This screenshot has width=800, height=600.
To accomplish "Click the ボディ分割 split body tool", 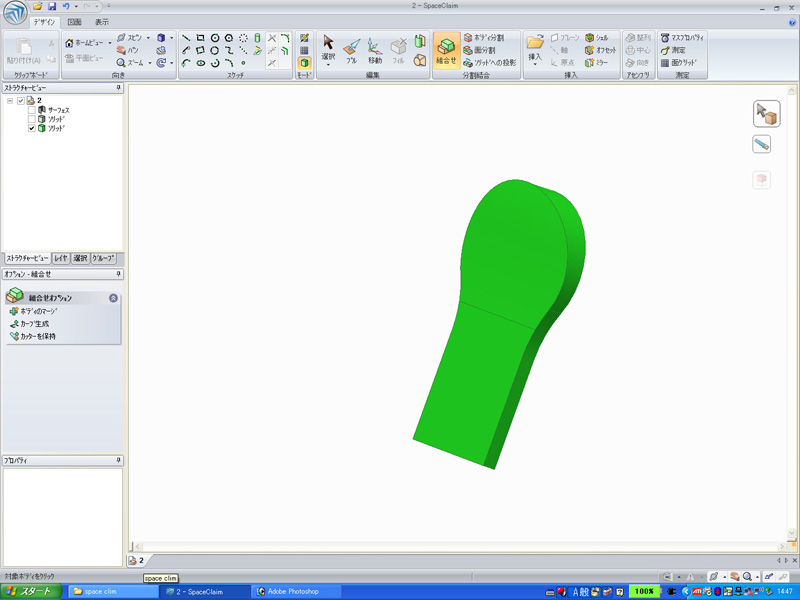I will click(484, 37).
